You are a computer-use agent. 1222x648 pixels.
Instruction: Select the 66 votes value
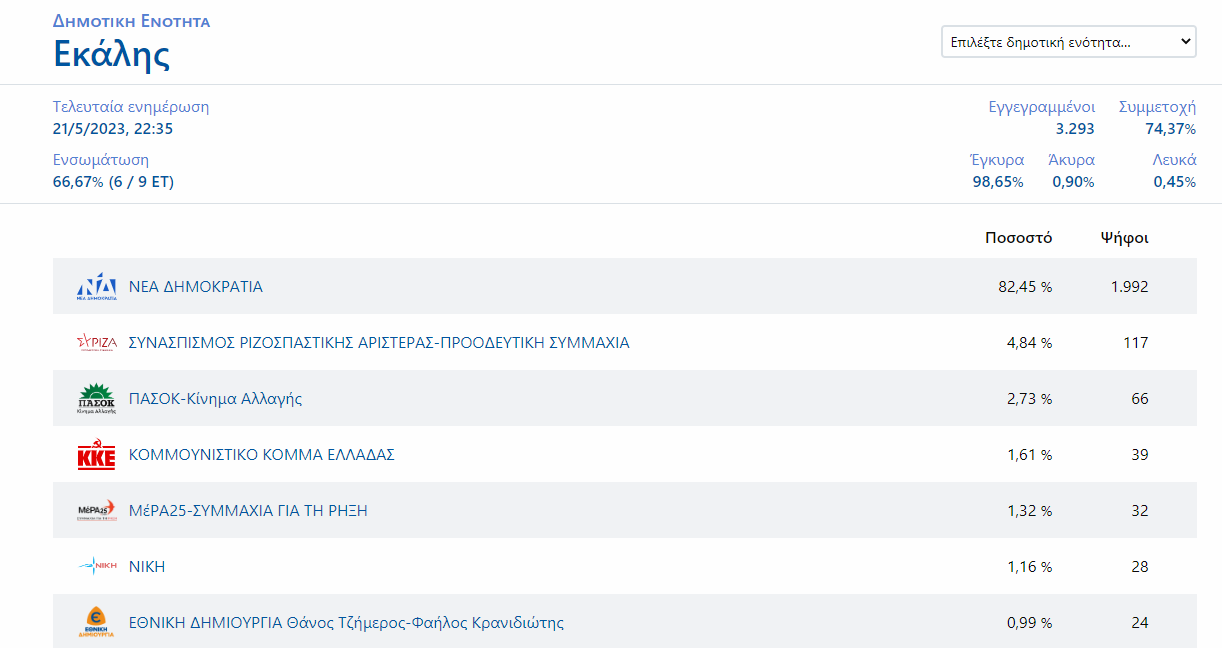pyautogui.click(x=1140, y=398)
